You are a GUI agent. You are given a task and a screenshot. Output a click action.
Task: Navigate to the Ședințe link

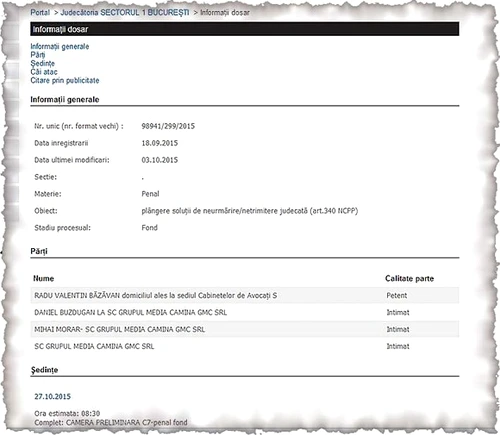[42, 63]
